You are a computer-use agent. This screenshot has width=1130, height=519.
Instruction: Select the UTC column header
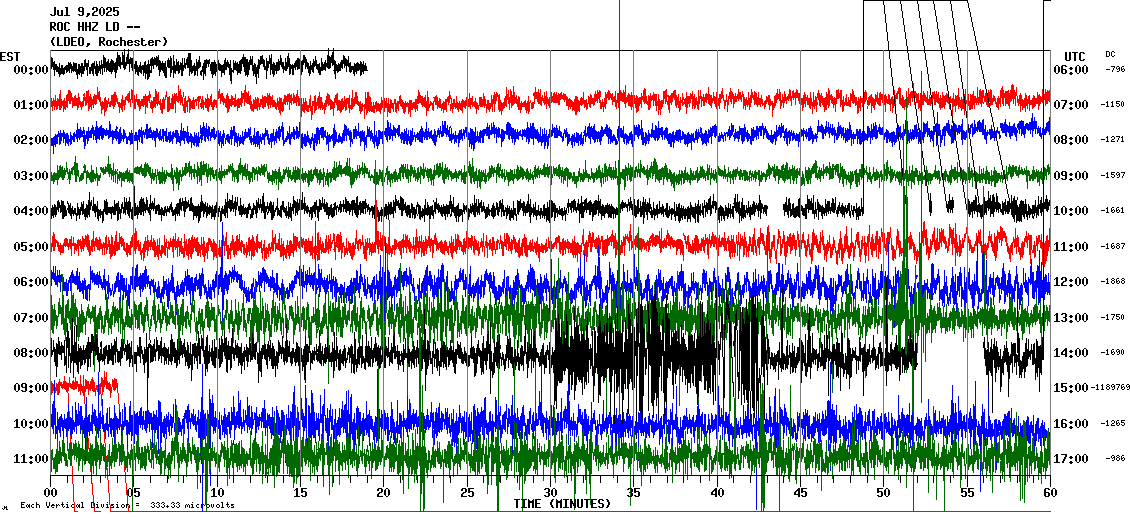point(1074,56)
